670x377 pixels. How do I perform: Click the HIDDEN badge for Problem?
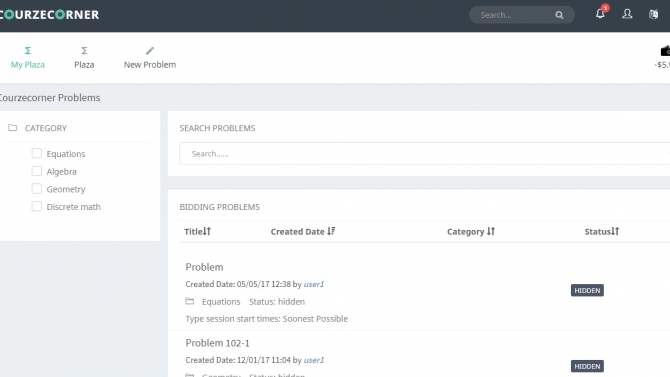587,290
